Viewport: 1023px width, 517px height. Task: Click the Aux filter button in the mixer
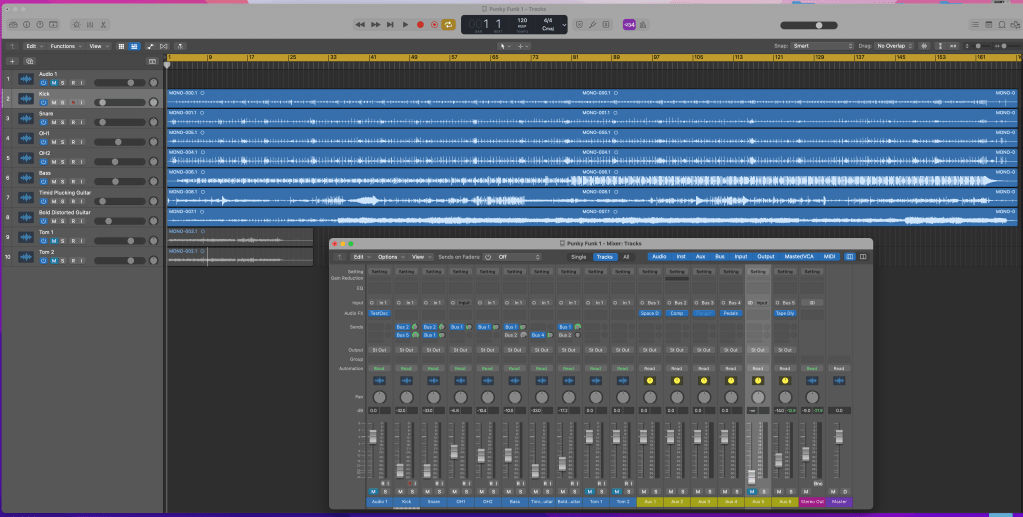coord(700,257)
